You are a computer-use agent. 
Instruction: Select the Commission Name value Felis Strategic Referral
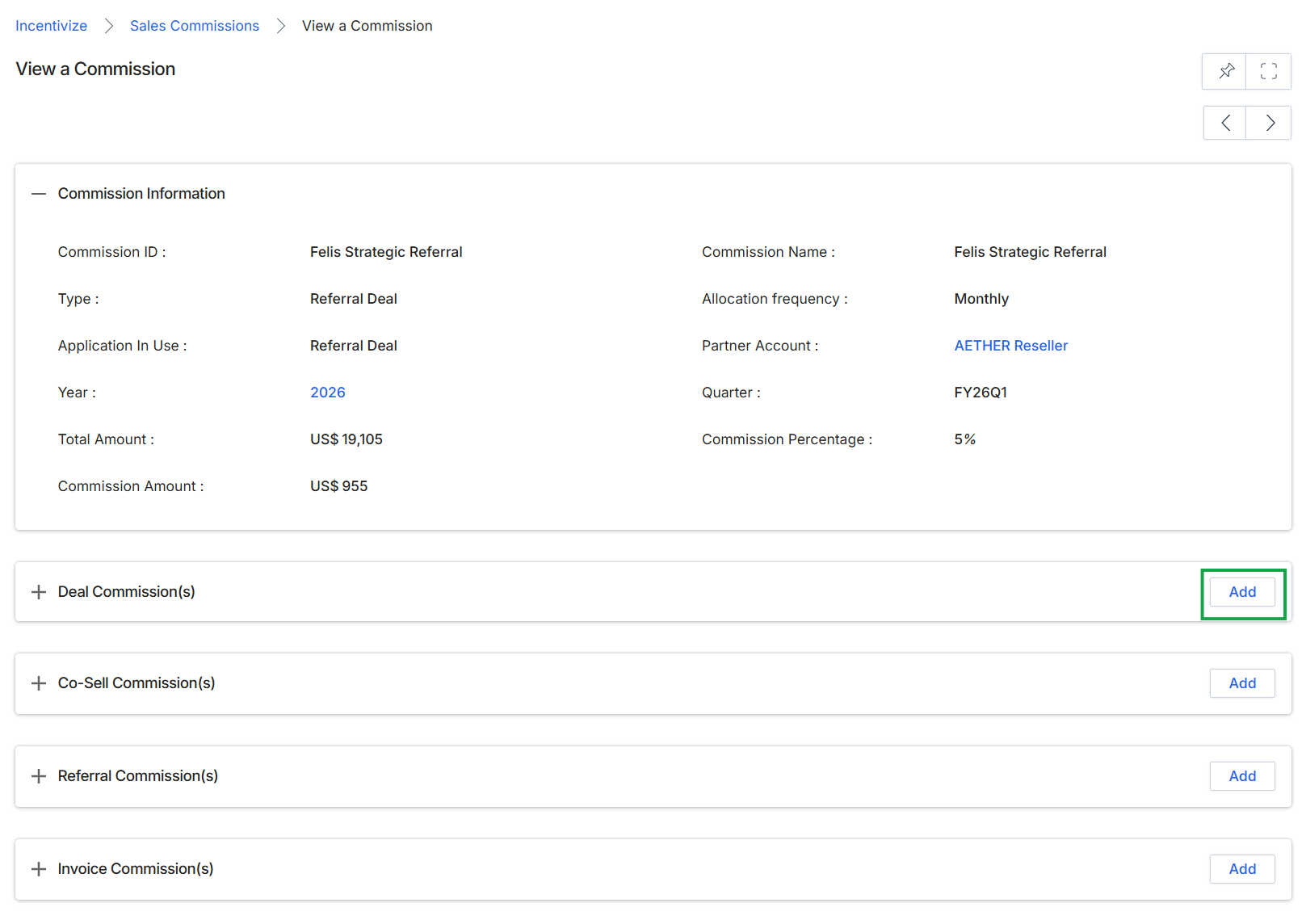click(x=1030, y=252)
